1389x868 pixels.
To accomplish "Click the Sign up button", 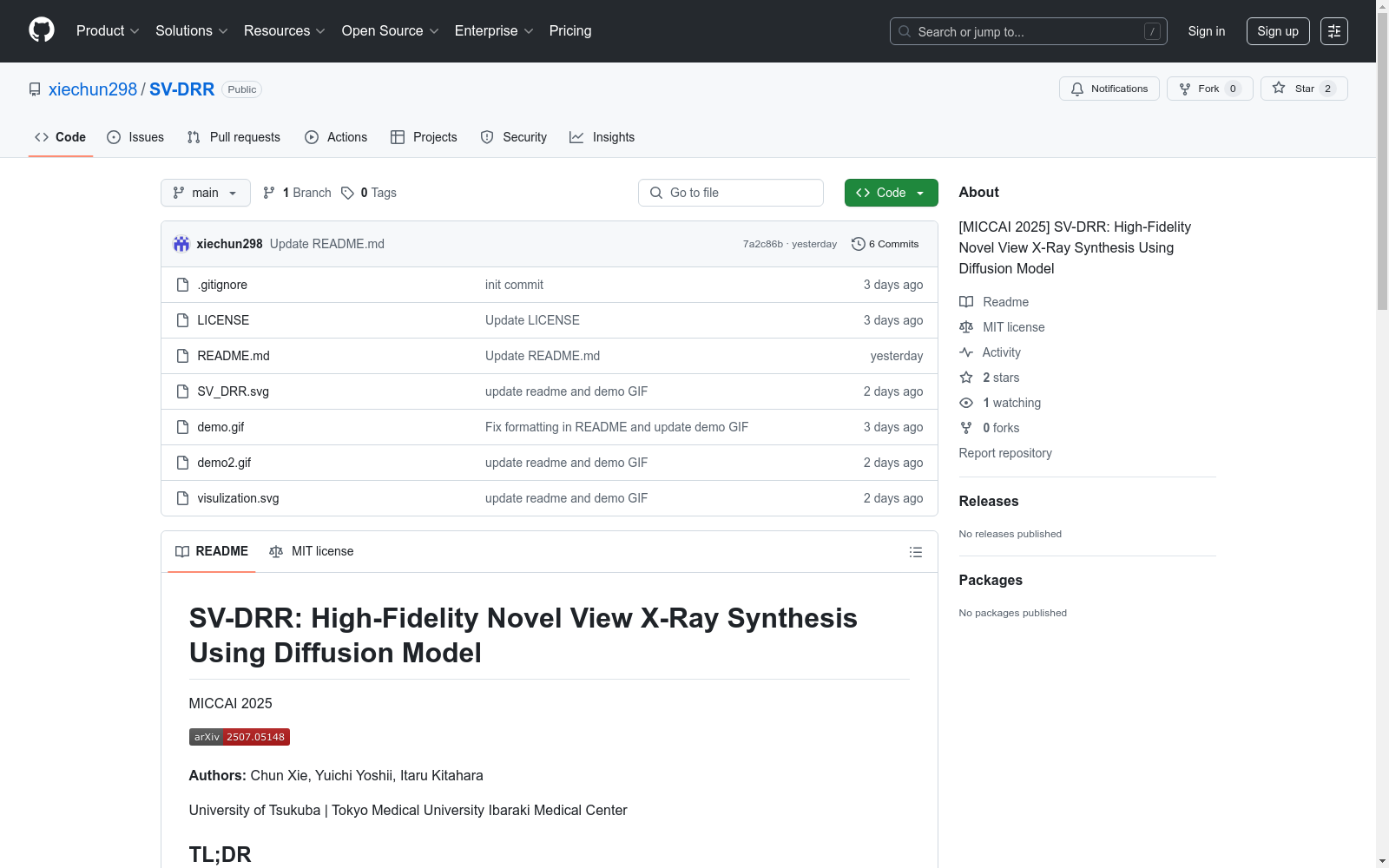I will pos(1278,31).
